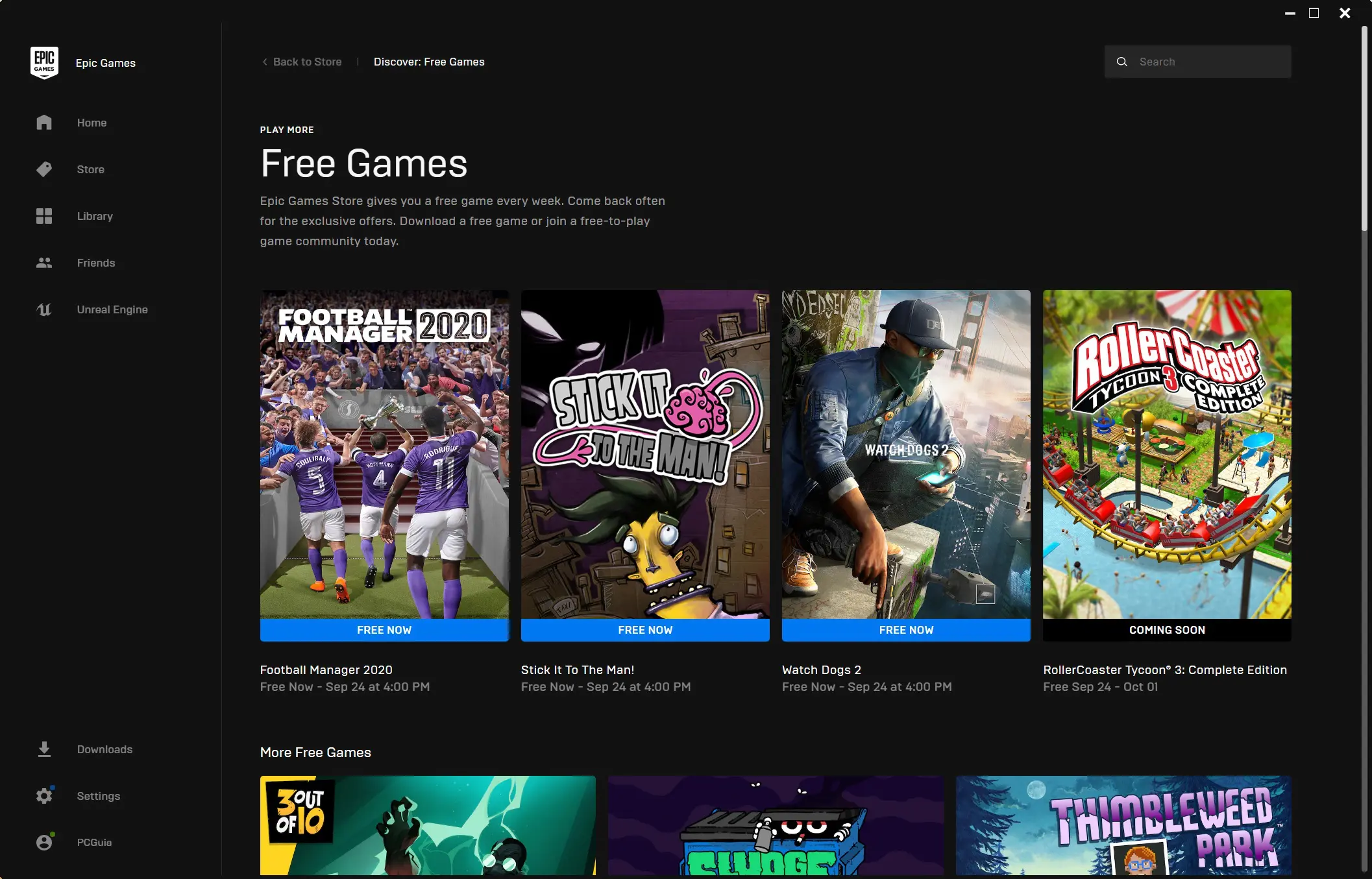
Task: Click the Store price tag icon
Action: coord(44,169)
